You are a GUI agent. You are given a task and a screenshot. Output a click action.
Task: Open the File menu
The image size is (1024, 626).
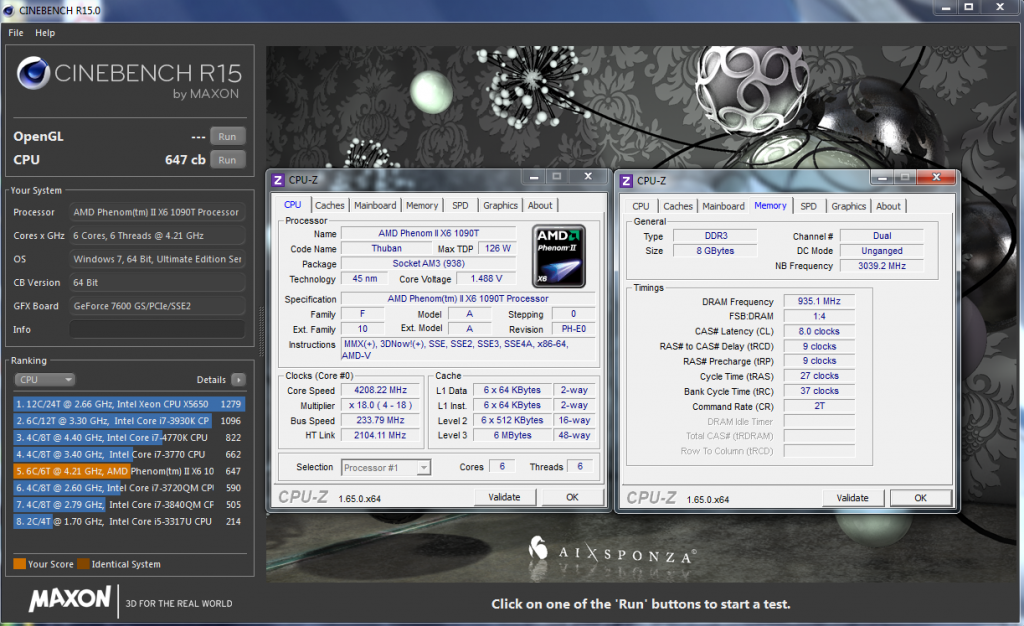pyautogui.click(x=16, y=33)
